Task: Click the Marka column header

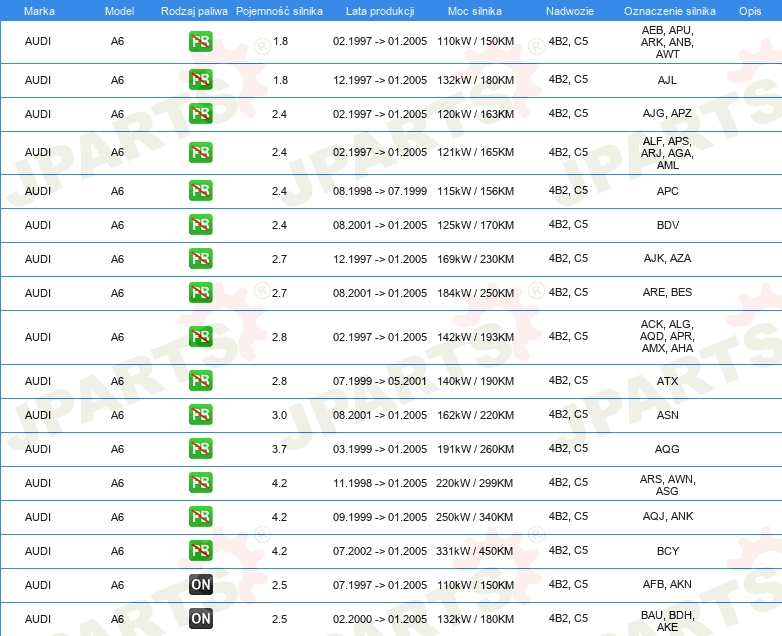Action: tap(39, 11)
